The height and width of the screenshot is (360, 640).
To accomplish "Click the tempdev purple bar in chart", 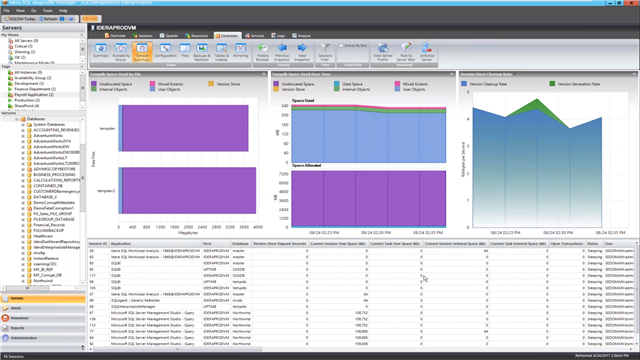I will pos(185,128).
